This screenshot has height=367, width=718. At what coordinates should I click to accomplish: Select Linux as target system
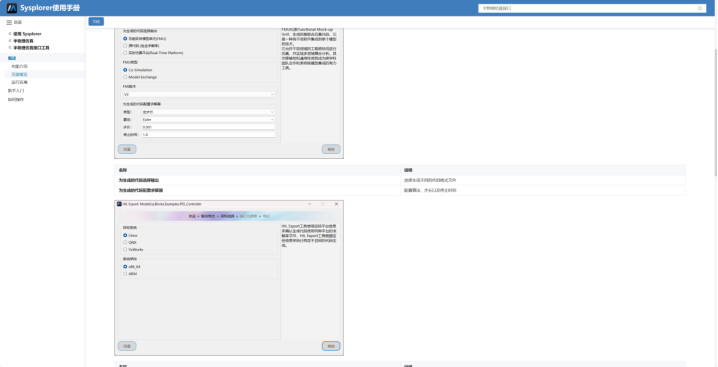point(125,235)
